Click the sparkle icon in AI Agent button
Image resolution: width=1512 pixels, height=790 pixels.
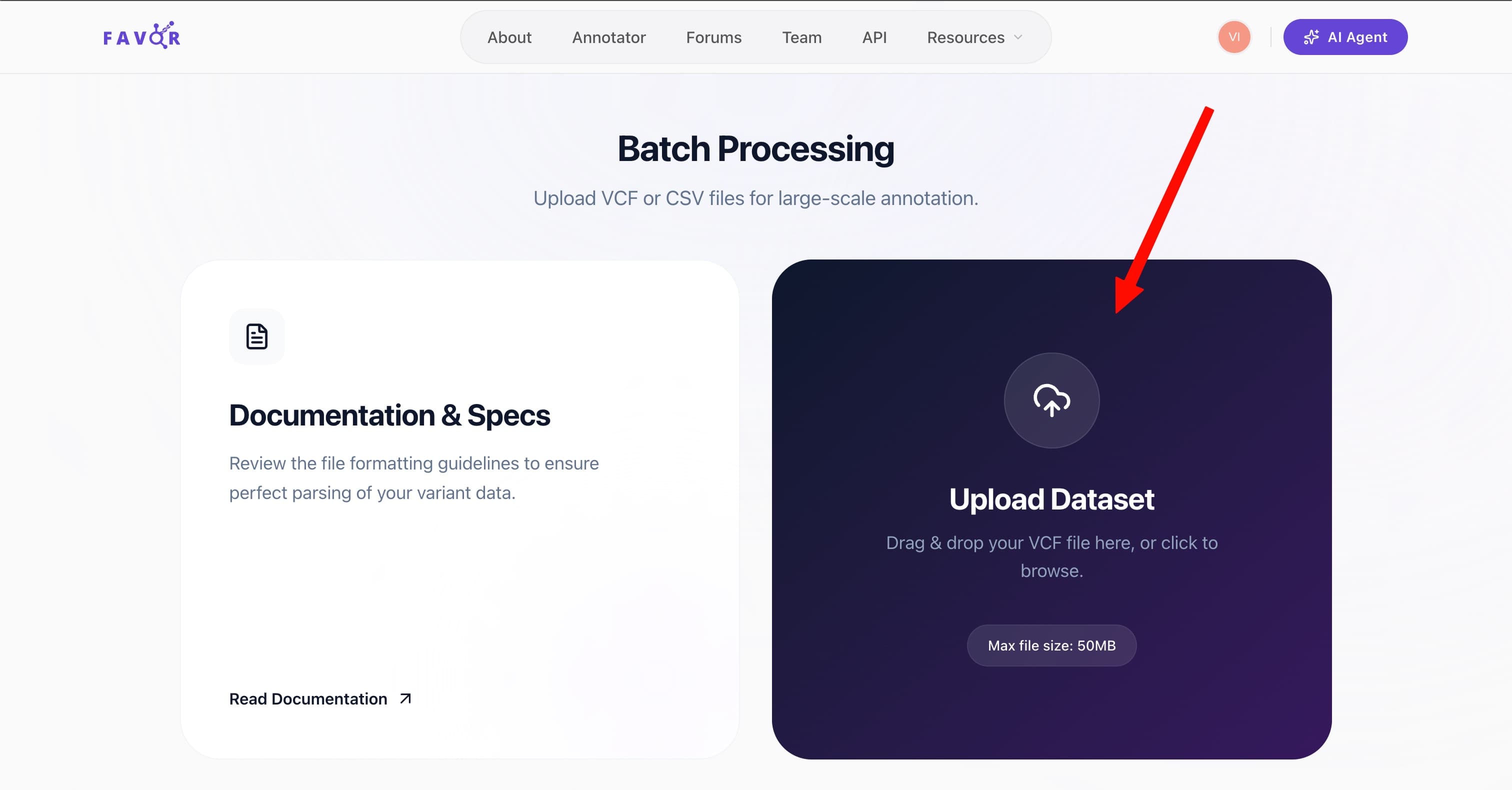tap(1310, 37)
